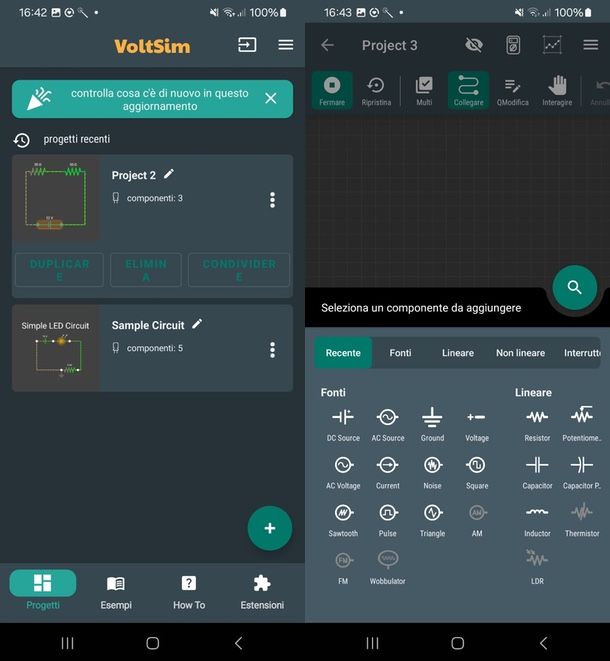Rename Sample Circuit with the pencil icon
Screen dimensions: 610x661
pos(197,324)
